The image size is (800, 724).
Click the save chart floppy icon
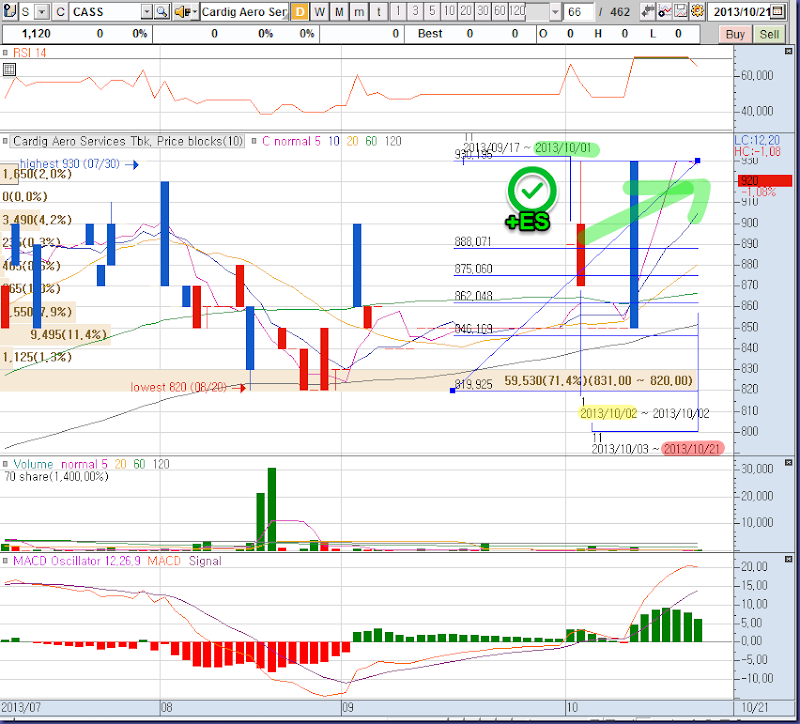pos(681,11)
